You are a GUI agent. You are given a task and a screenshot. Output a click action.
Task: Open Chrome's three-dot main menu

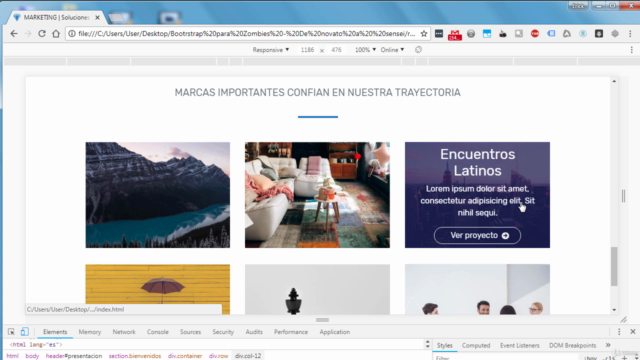[630, 34]
